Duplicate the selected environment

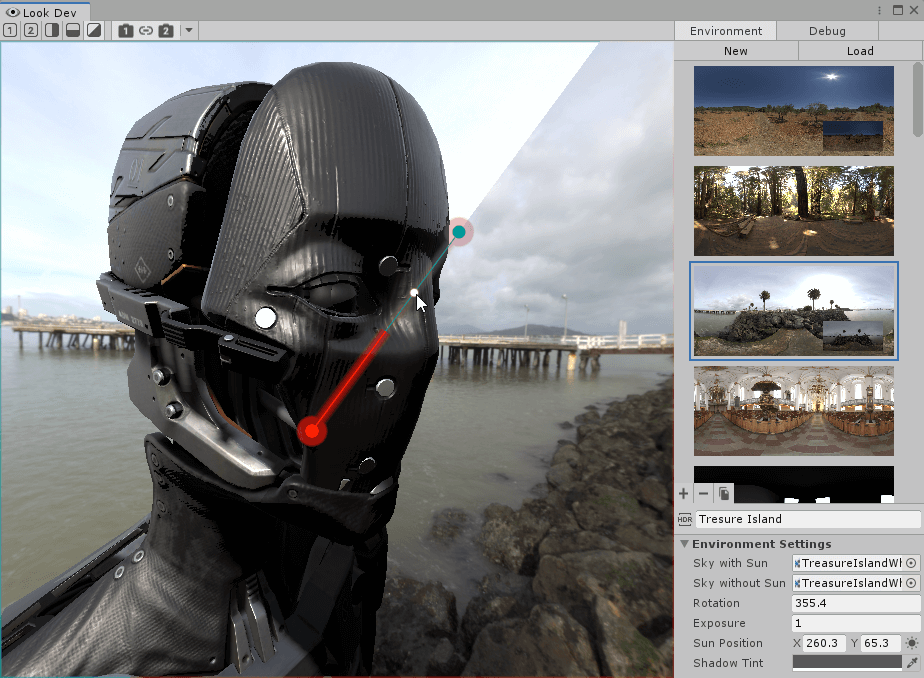724,493
